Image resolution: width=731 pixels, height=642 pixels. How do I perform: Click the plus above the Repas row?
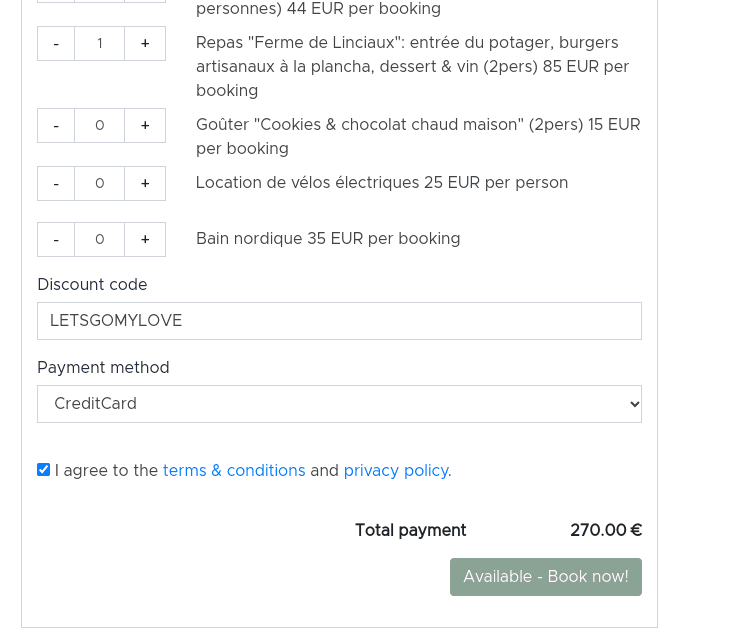[145, 1]
